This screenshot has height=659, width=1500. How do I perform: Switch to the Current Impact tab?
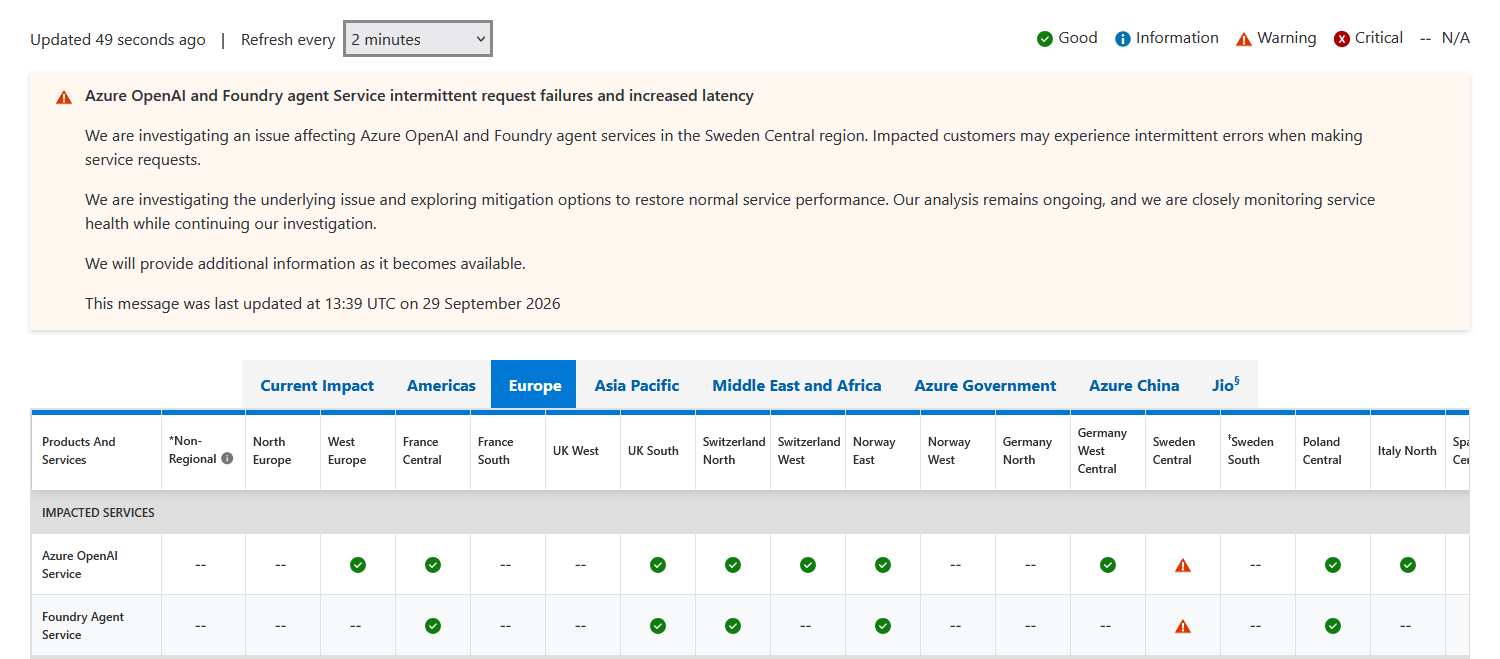[x=317, y=385]
